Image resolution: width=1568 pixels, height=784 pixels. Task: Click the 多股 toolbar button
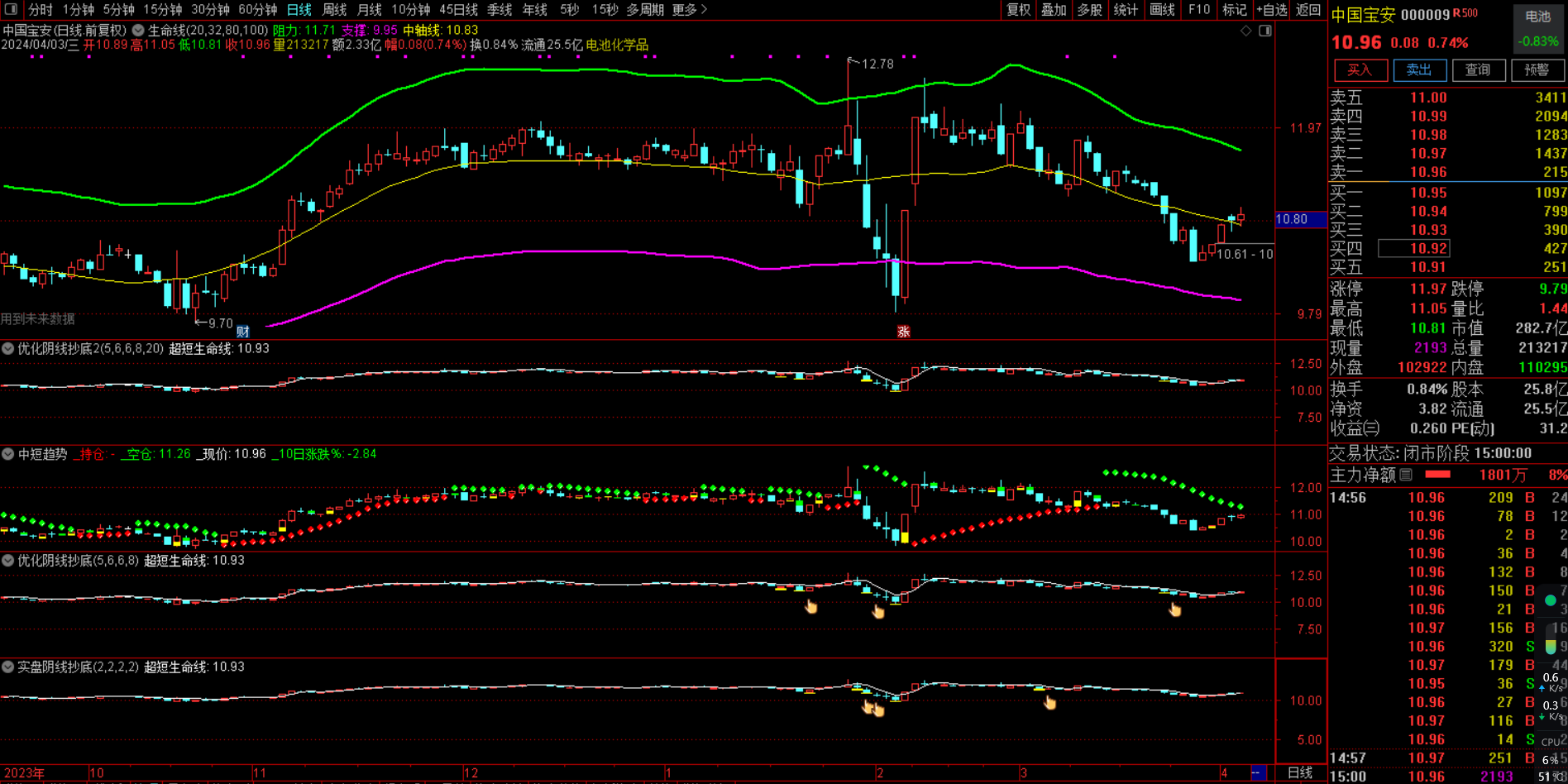1090,9
